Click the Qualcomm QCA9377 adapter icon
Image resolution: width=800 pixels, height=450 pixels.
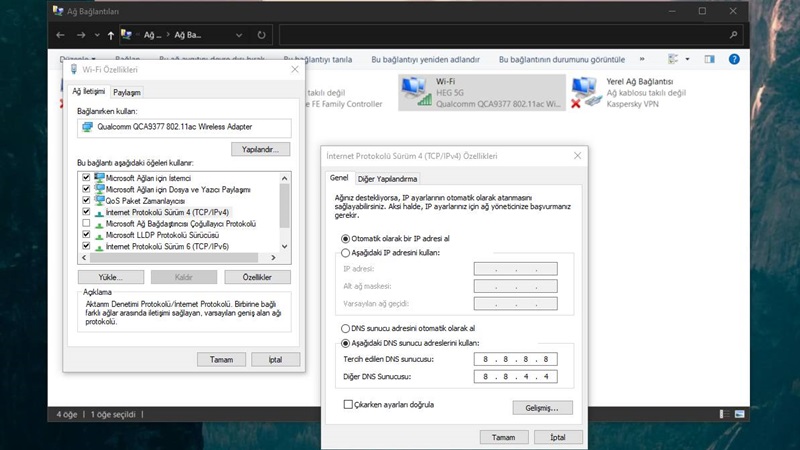[88, 127]
